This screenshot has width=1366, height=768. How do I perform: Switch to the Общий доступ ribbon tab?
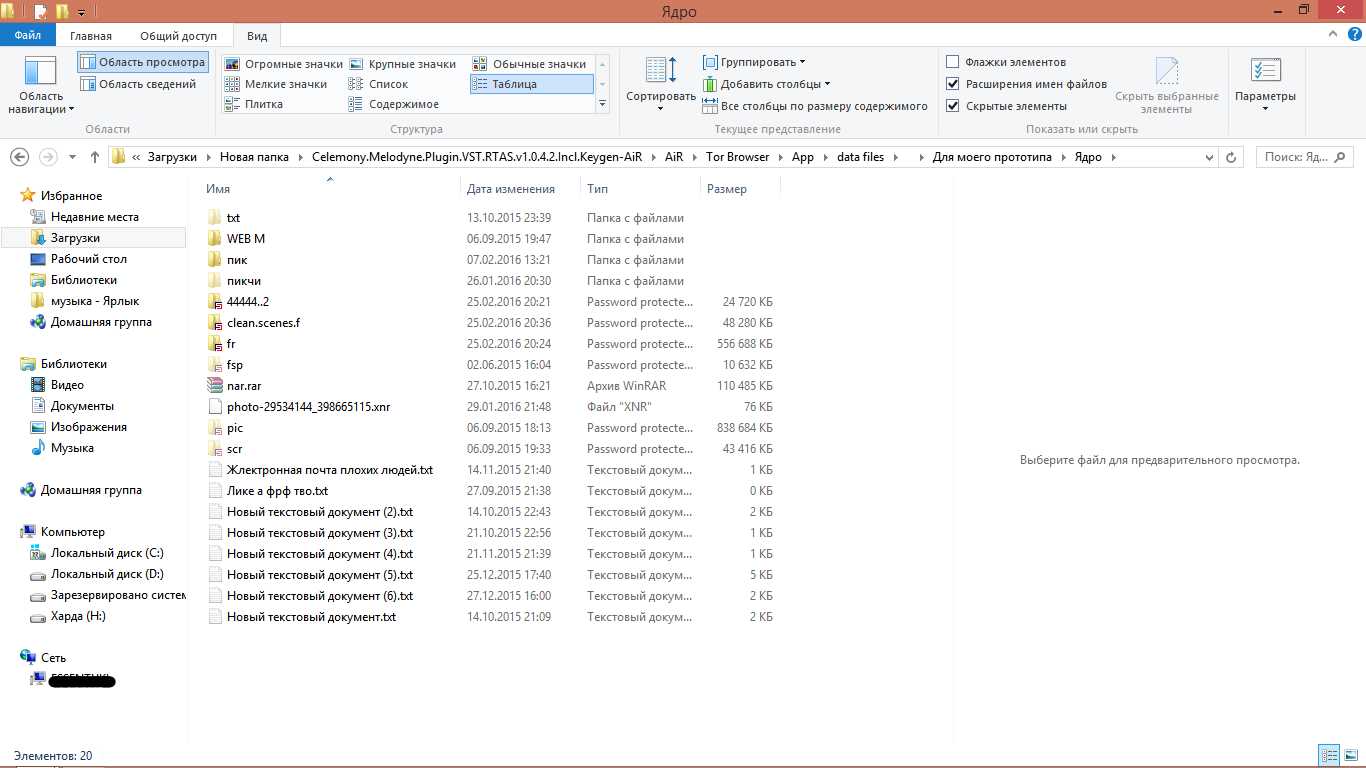point(179,36)
